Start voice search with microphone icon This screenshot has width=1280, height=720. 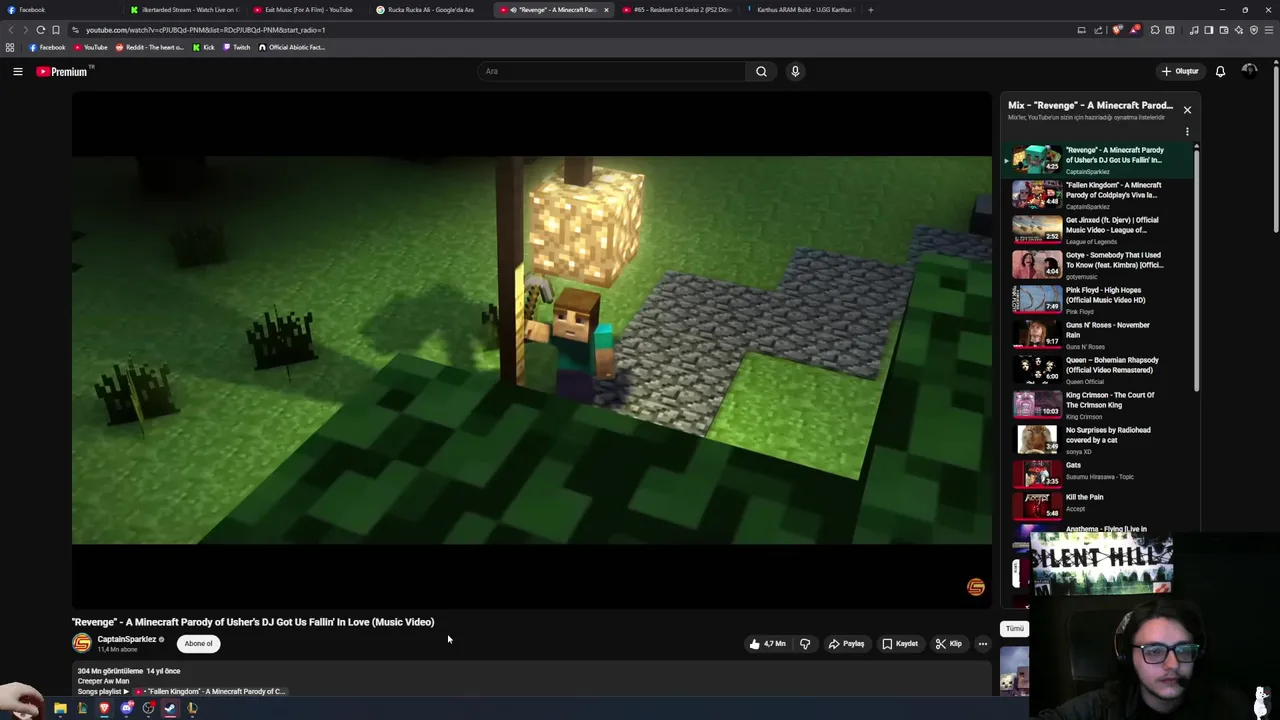coord(795,71)
